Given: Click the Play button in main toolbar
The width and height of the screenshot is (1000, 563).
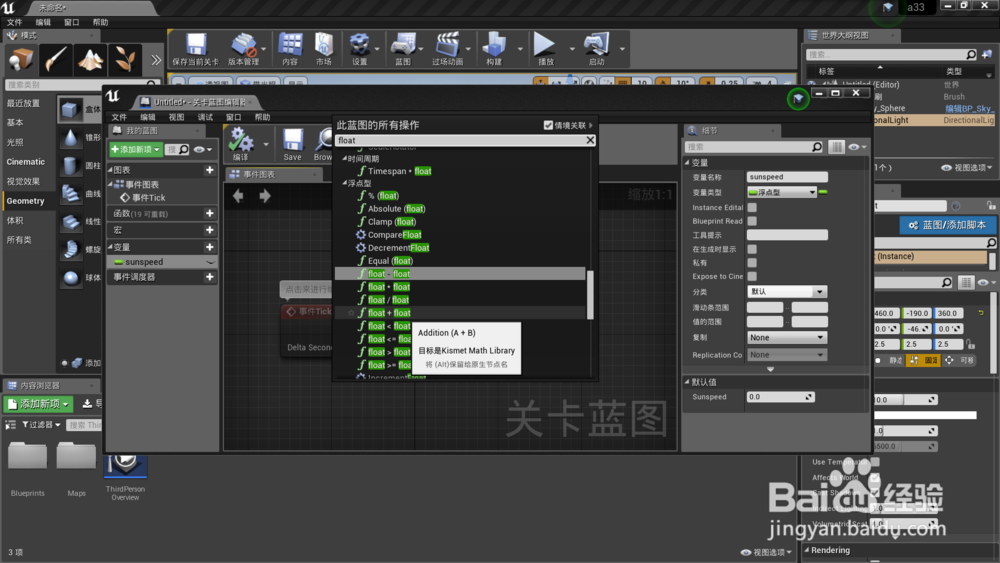Looking at the screenshot, I should point(544,45).
